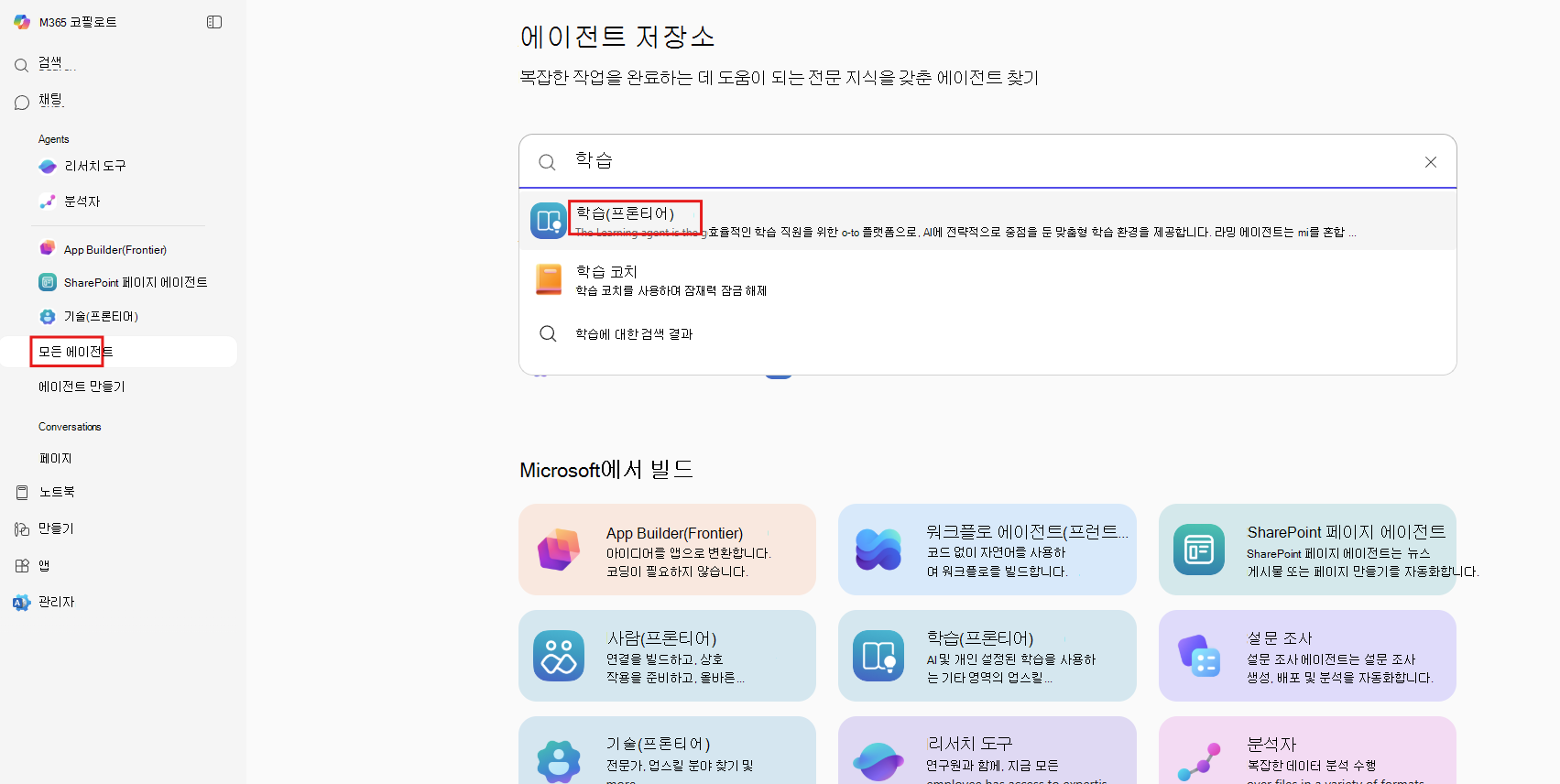Screen dimensions: 1560x784
Task: Click the admin icon next to 관리자
Action: coord(22,603)
